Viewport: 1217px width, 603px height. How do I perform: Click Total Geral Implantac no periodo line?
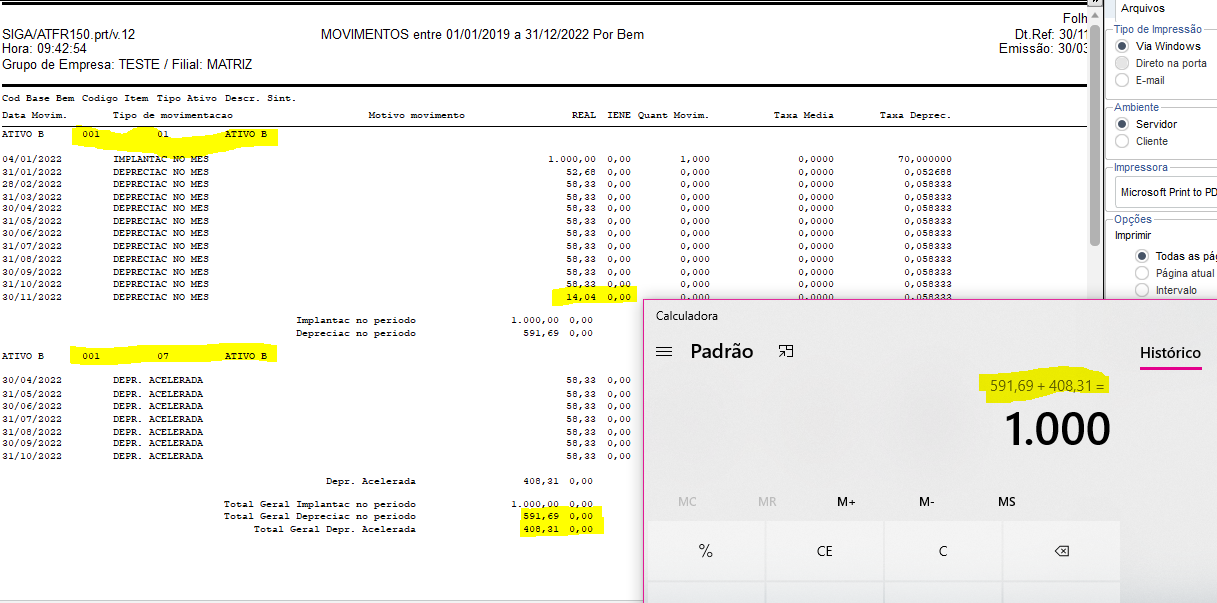pos(408,504)
